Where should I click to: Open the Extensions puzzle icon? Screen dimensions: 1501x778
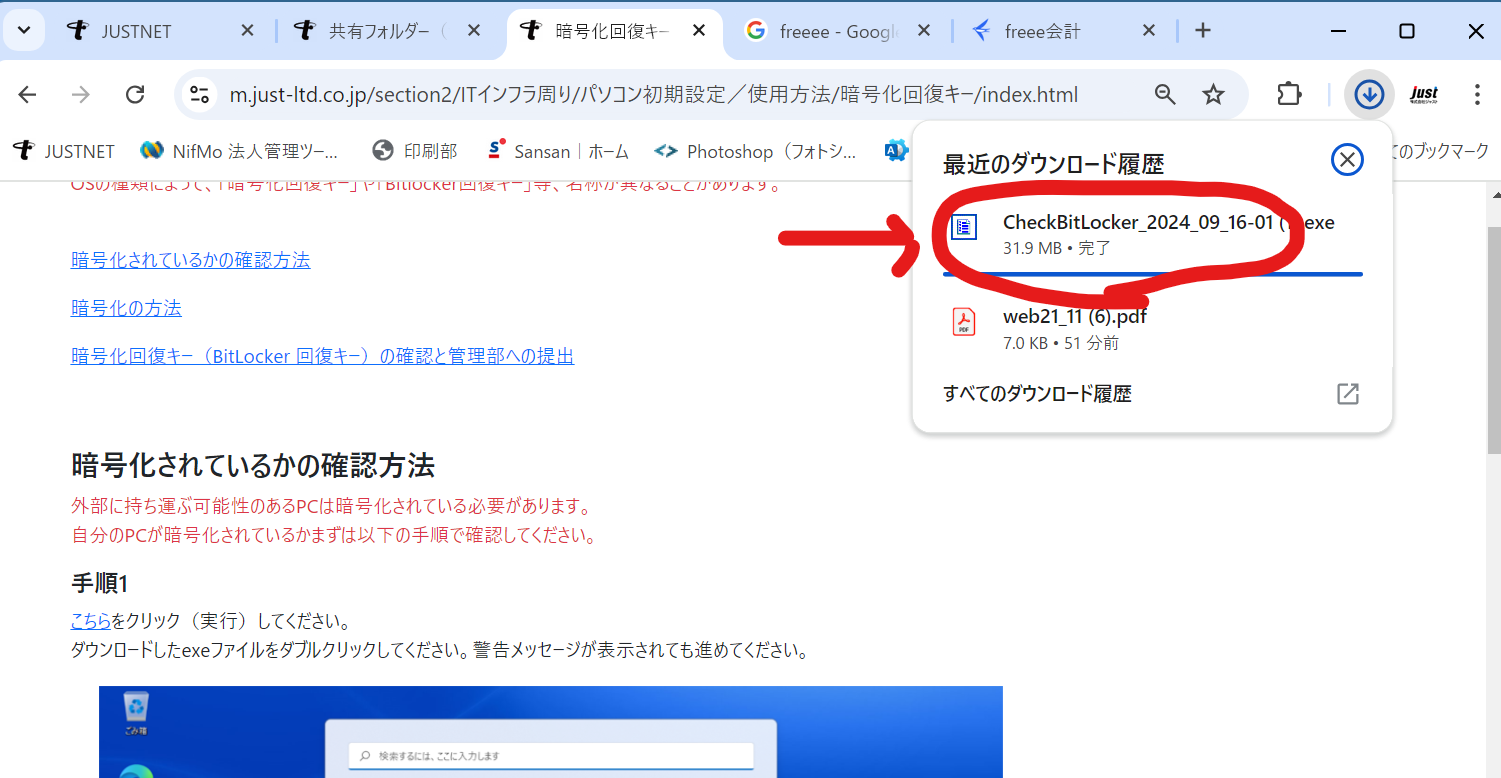[x=1290, y=95]
